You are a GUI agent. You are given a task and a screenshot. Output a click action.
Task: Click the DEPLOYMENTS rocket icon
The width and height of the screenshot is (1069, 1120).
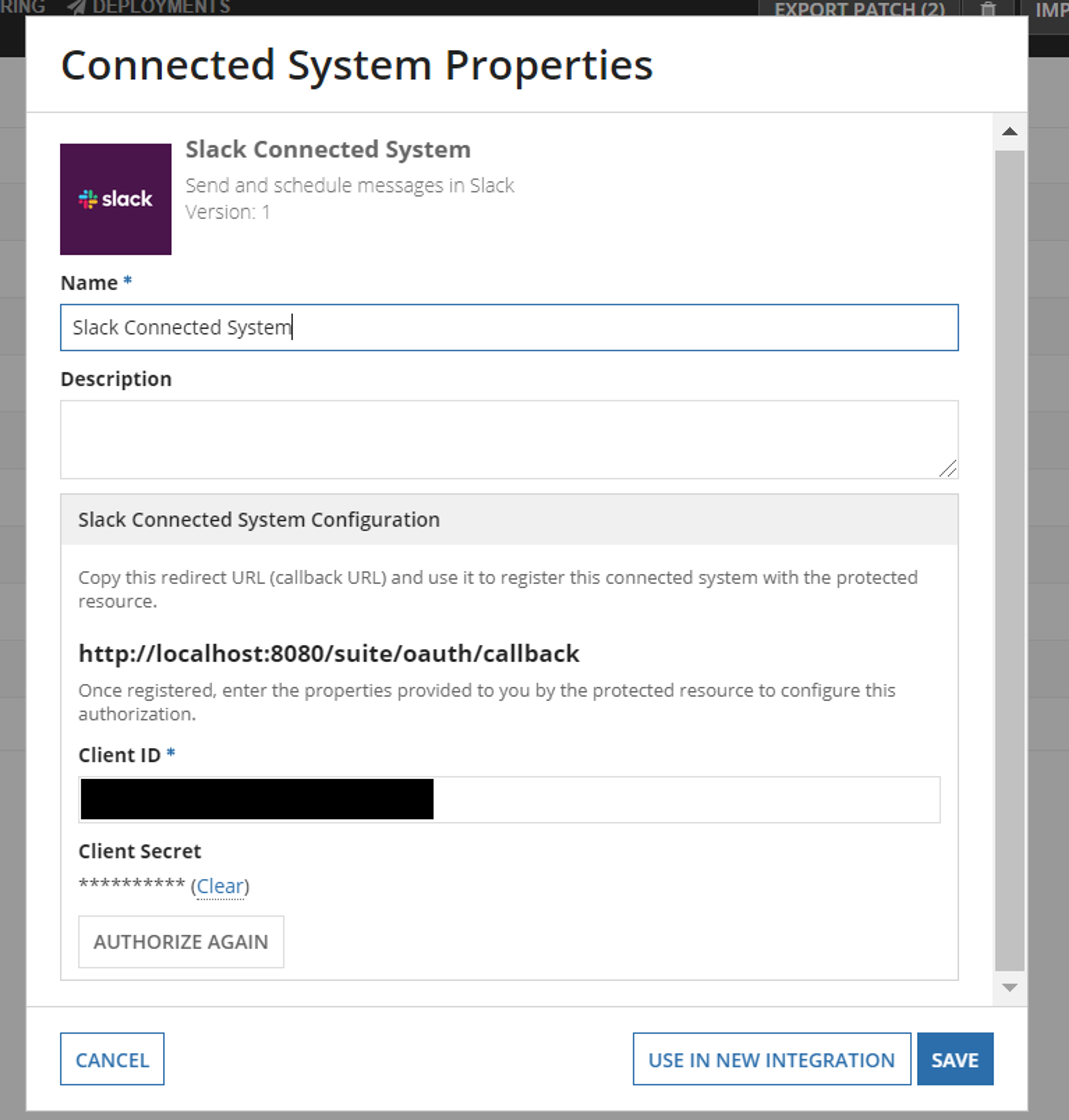(76, 6)
